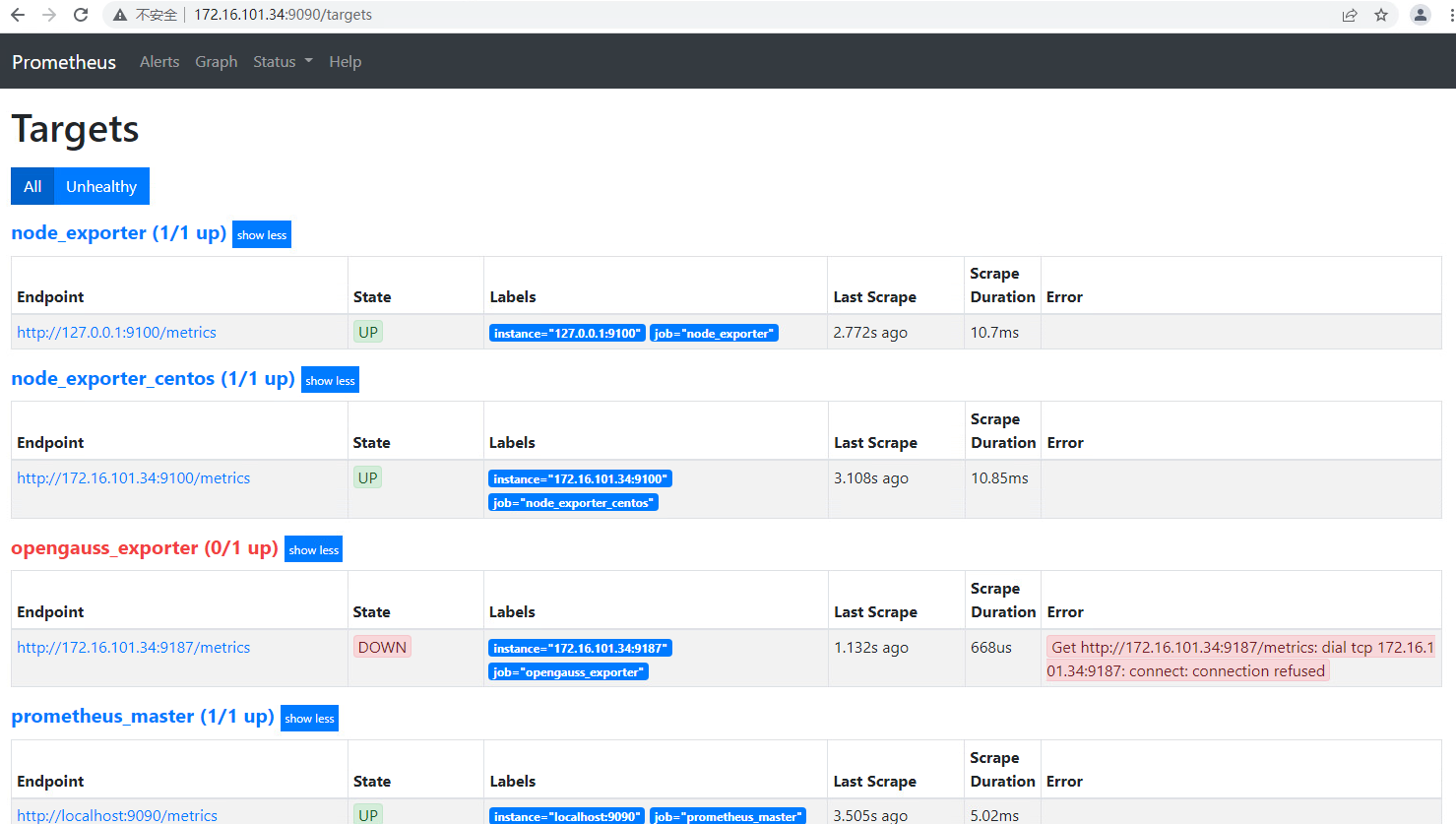The height and width of the screenshot is (824, 1456).
Task: Bookmark this page with star icon
Action: coord(1381,15)
